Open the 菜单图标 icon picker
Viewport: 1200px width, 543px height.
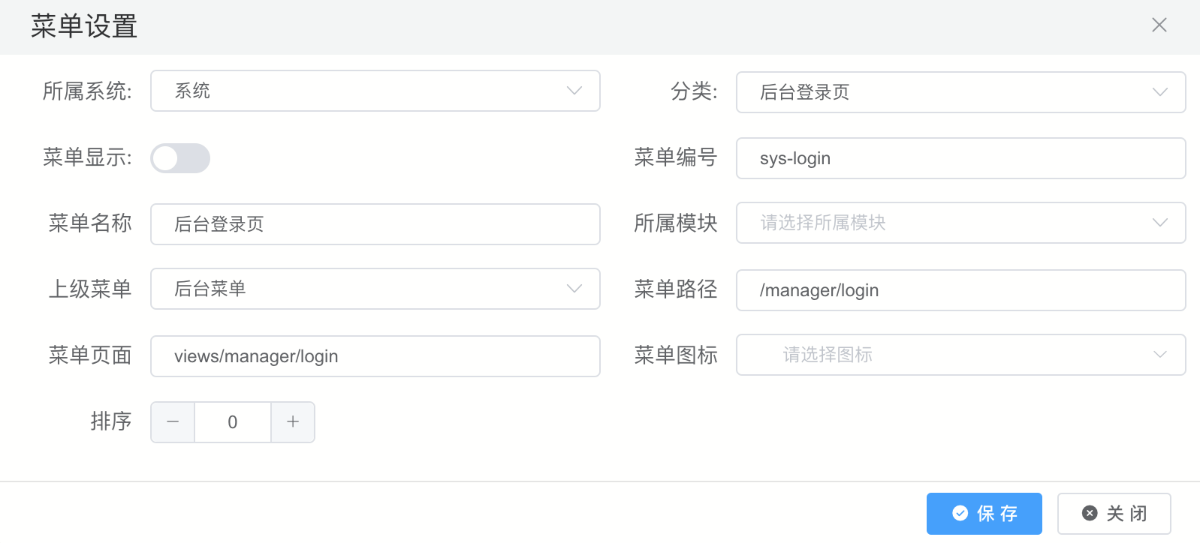tap(960, 355)
